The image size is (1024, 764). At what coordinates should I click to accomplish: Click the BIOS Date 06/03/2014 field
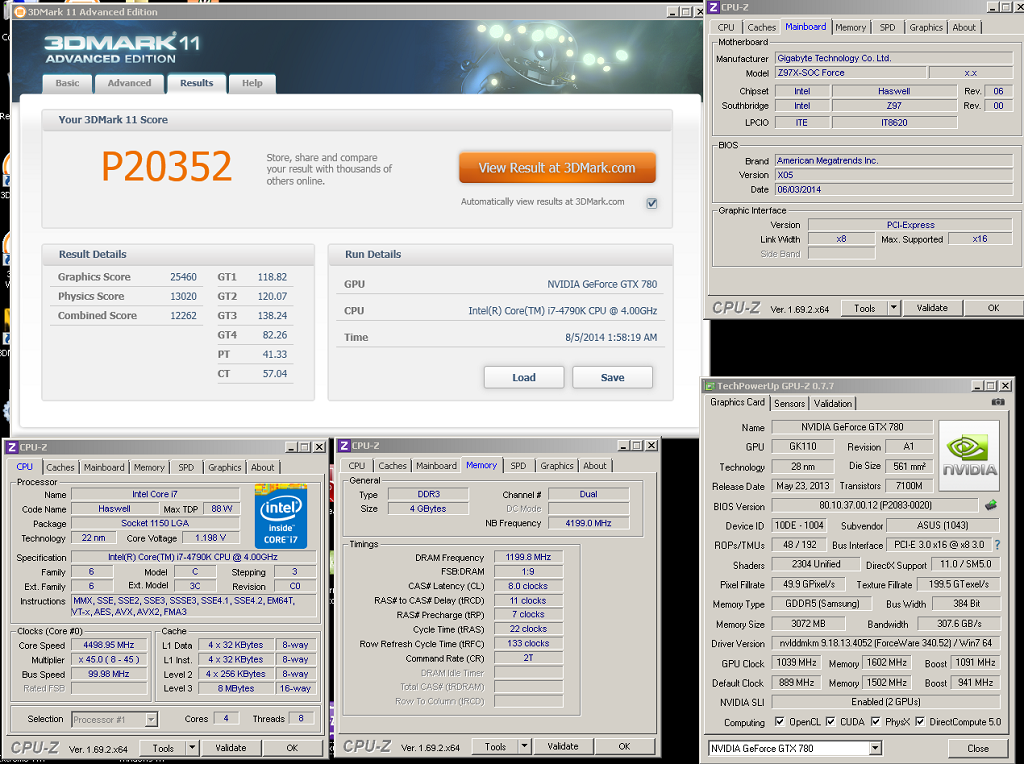coord(893,189)
